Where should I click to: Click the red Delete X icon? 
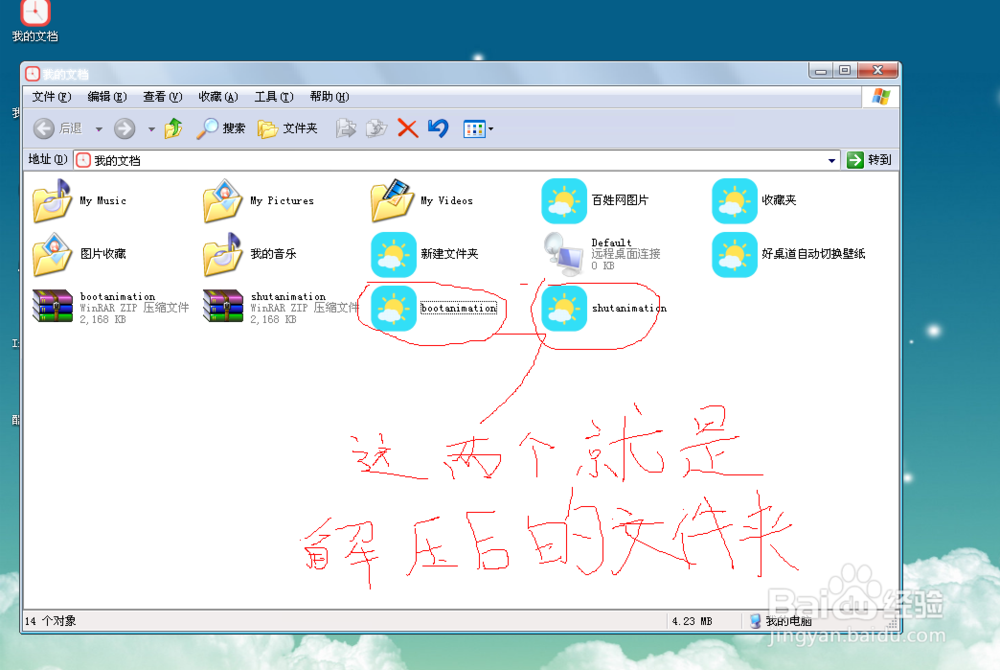click(406, 128)
